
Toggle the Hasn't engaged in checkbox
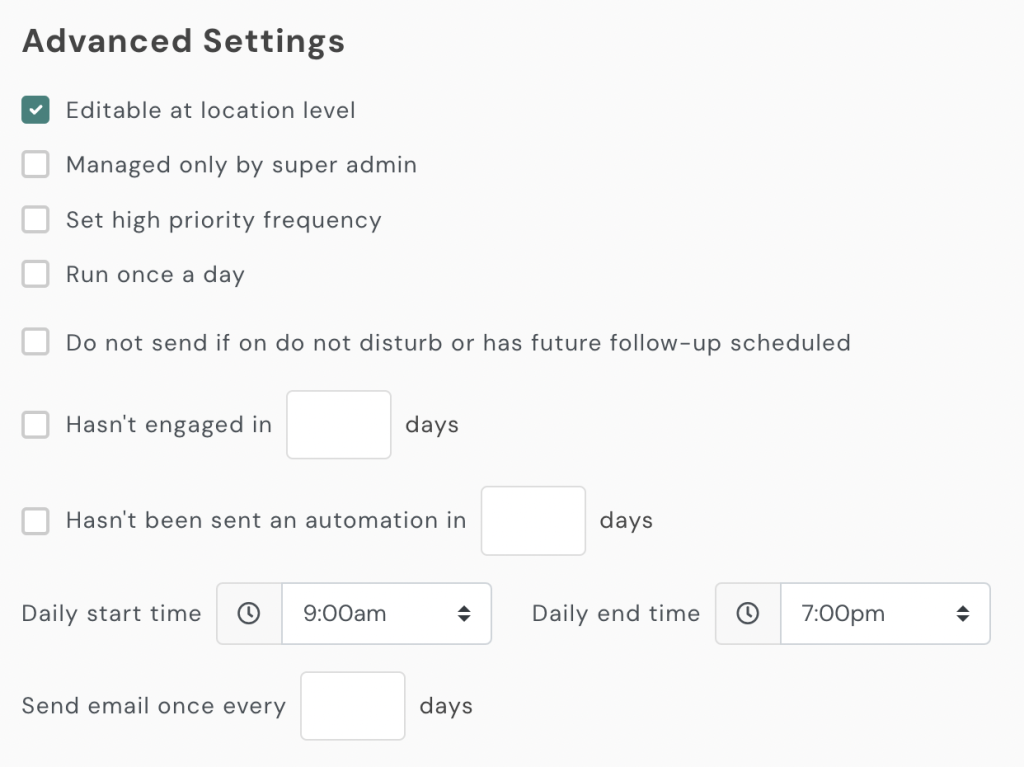pos(36,425)
